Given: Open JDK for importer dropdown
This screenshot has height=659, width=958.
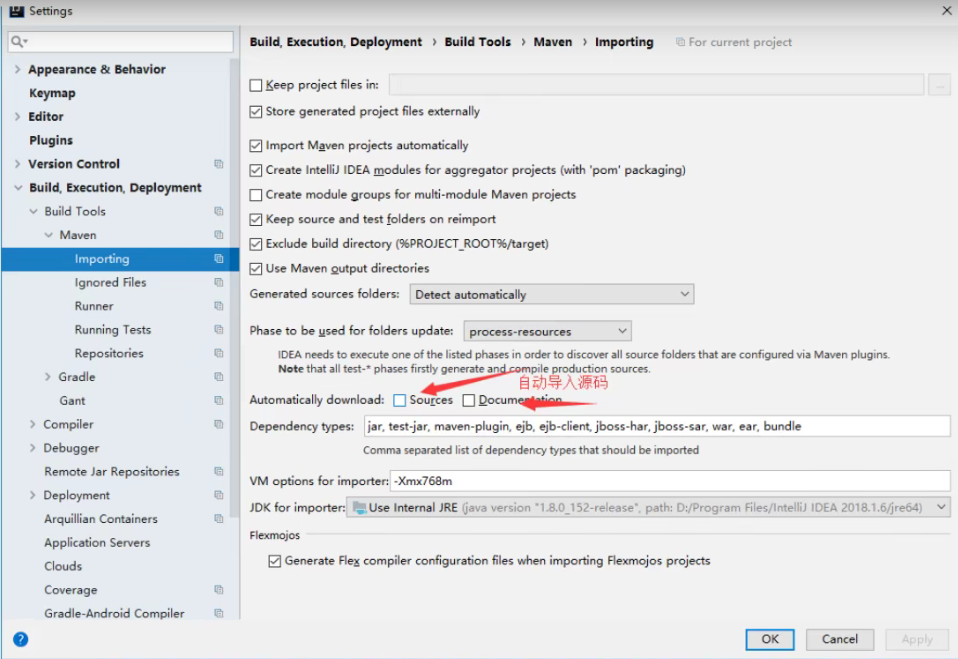Looking at the screenshot, I should coord(648,508).
